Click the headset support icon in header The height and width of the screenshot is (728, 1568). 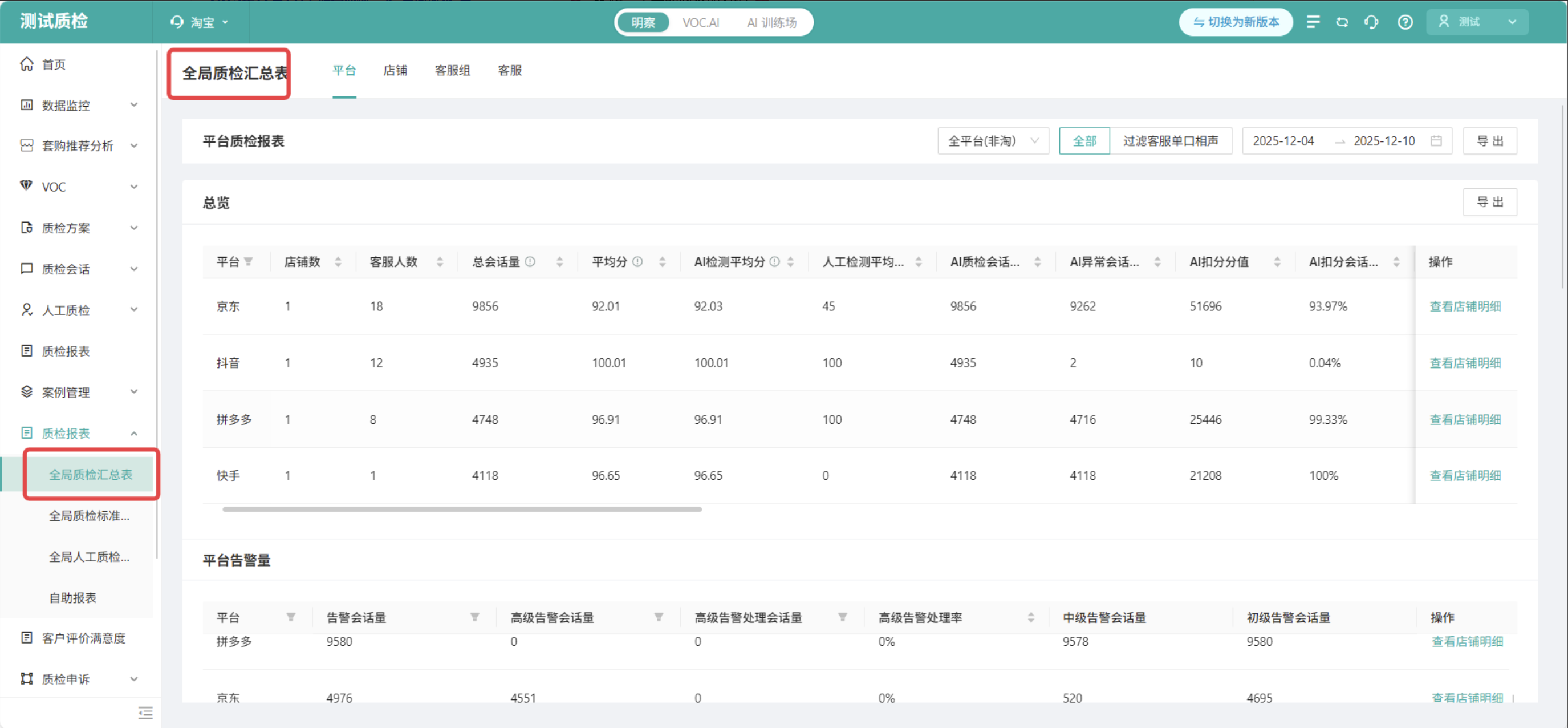tap(1371, 22)
